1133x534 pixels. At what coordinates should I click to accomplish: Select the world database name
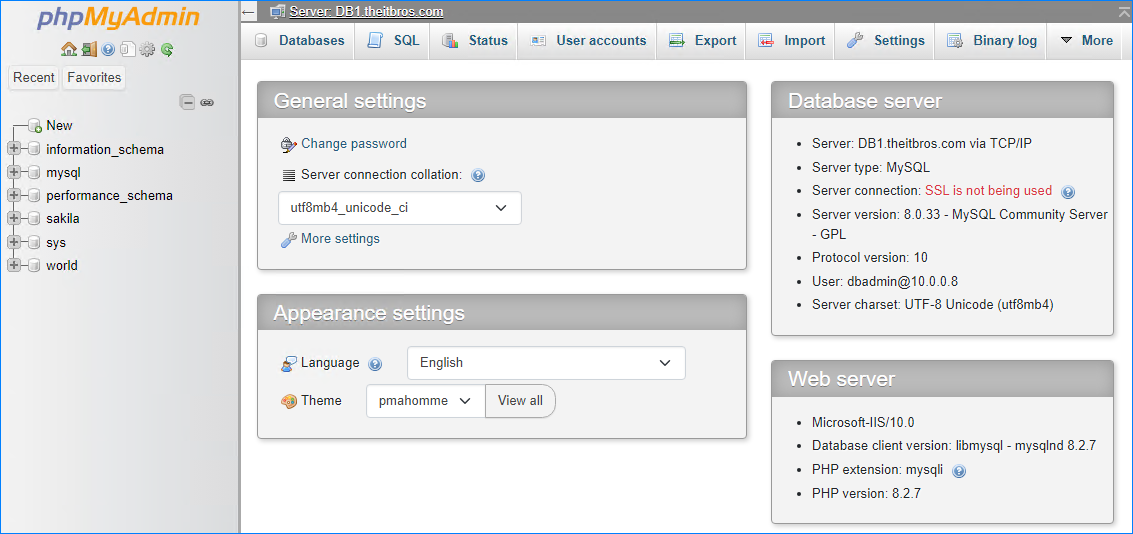pyautogui.click(x=62, y=265)
